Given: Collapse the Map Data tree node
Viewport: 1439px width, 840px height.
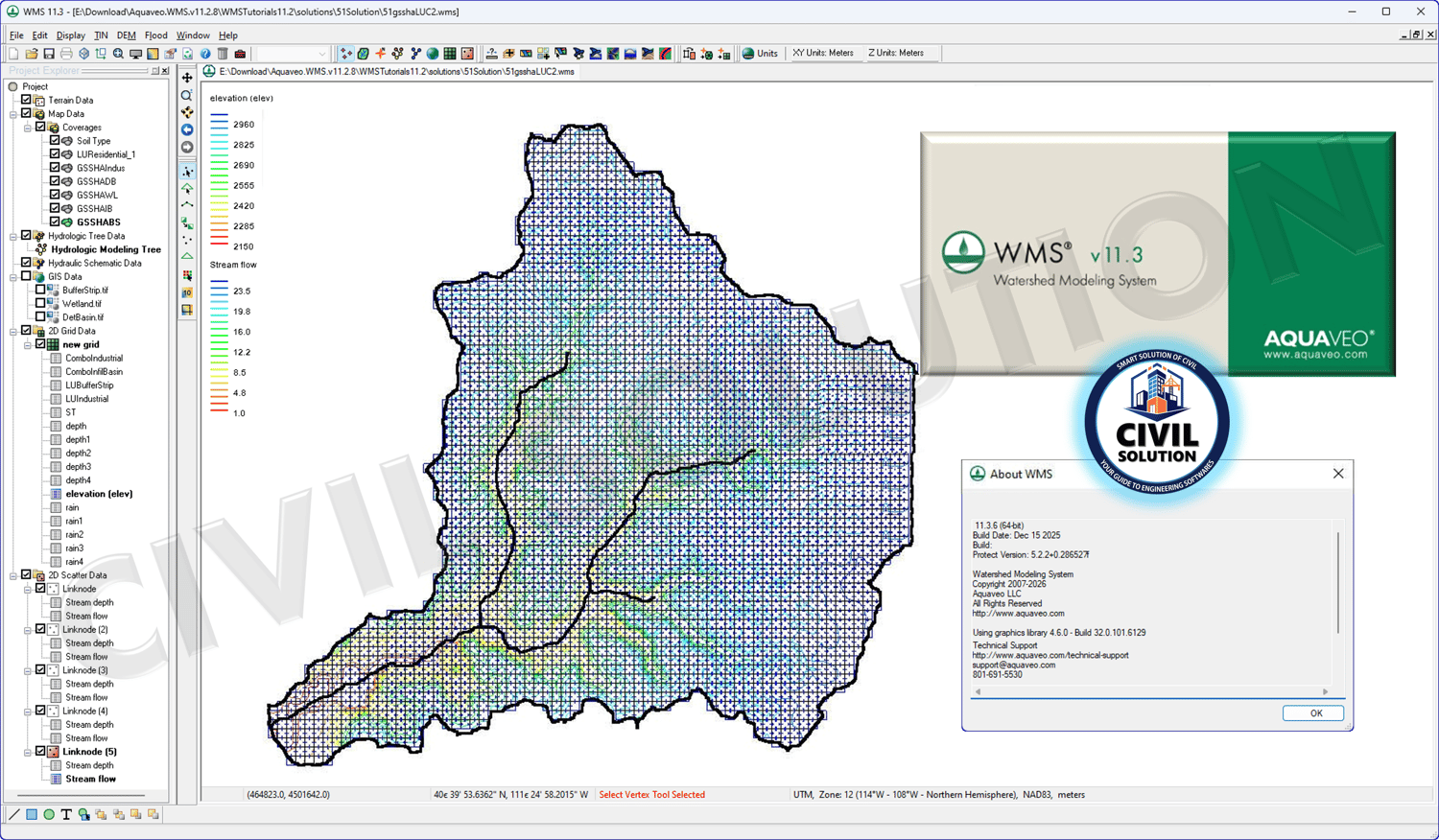Looking at the screenshot, I should pyautogui.click(x=13, y=114).
